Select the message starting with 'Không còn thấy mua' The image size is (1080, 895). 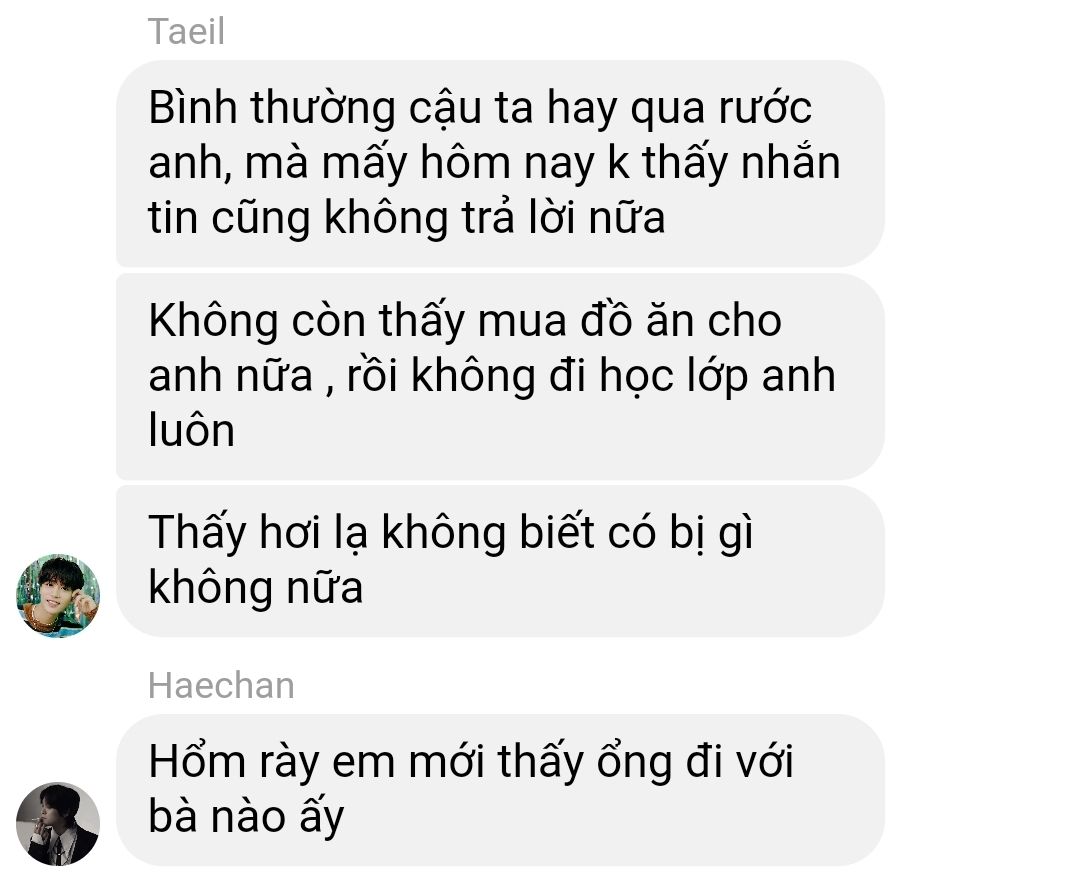pyautogui.click(x=500, y=376)
